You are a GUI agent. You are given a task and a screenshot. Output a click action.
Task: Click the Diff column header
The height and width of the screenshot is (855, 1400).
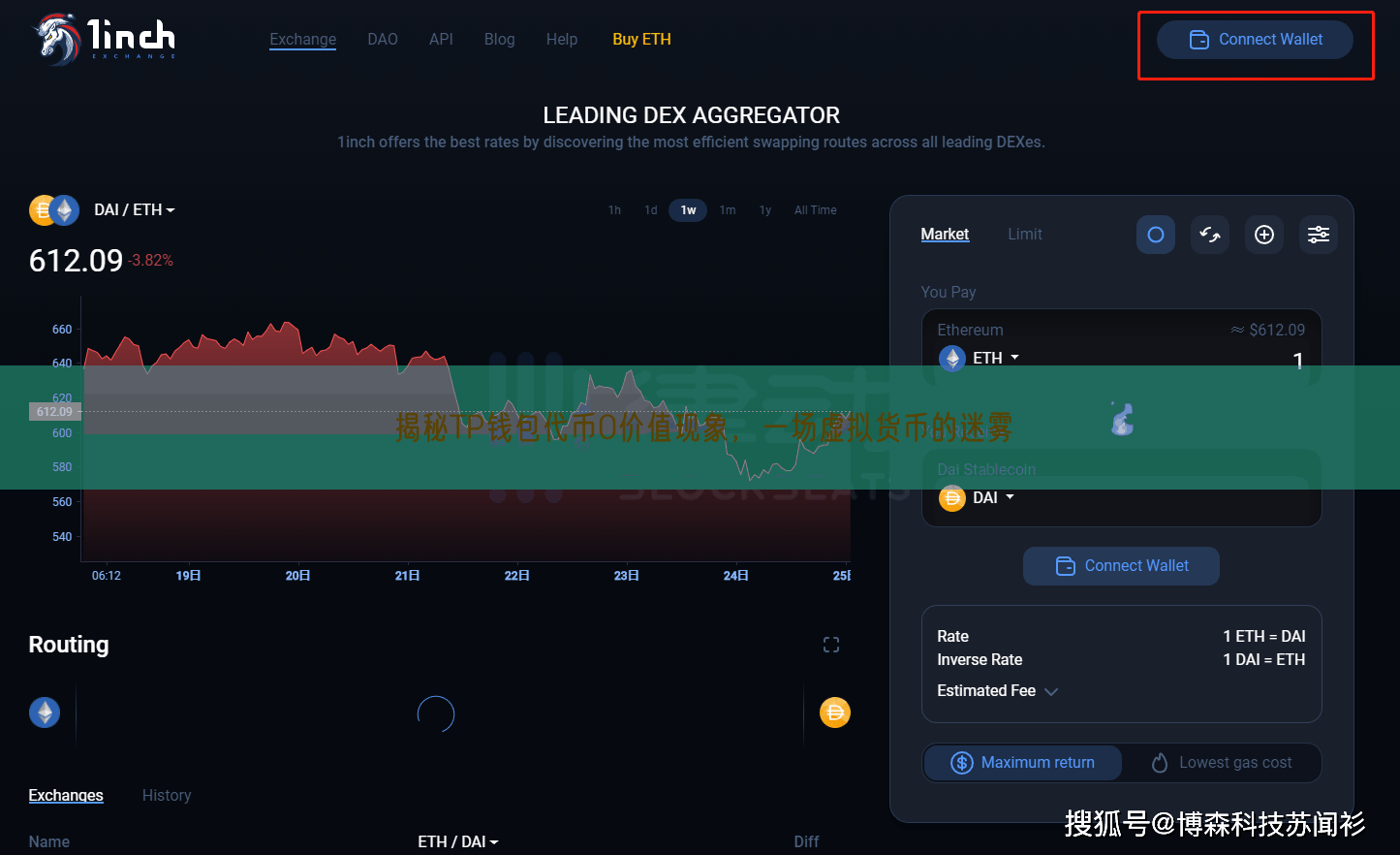[x=806, y=842]
